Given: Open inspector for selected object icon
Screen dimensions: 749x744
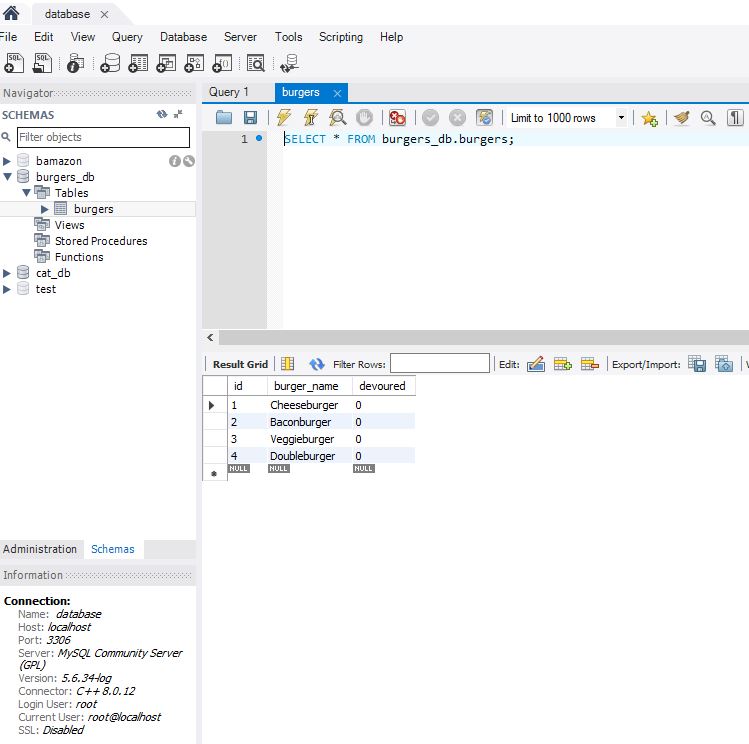Looking at the screenshot, I should point(75,63).
